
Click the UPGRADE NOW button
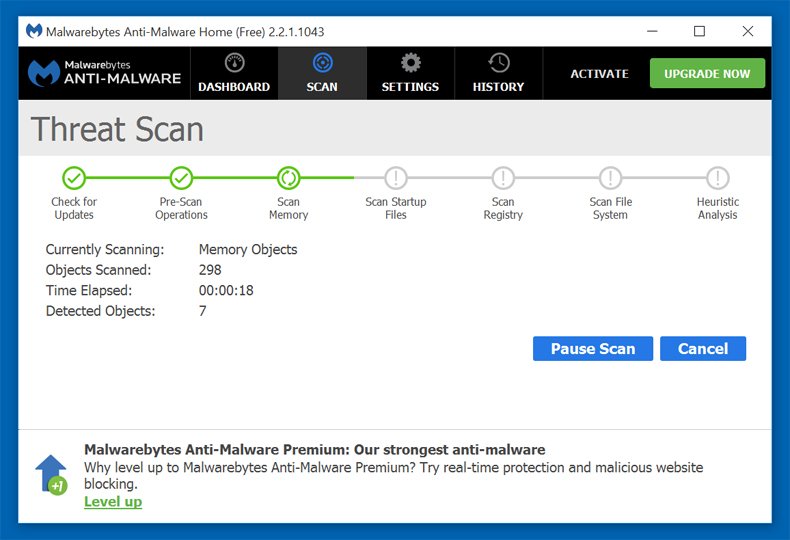[x=707, y=74]
